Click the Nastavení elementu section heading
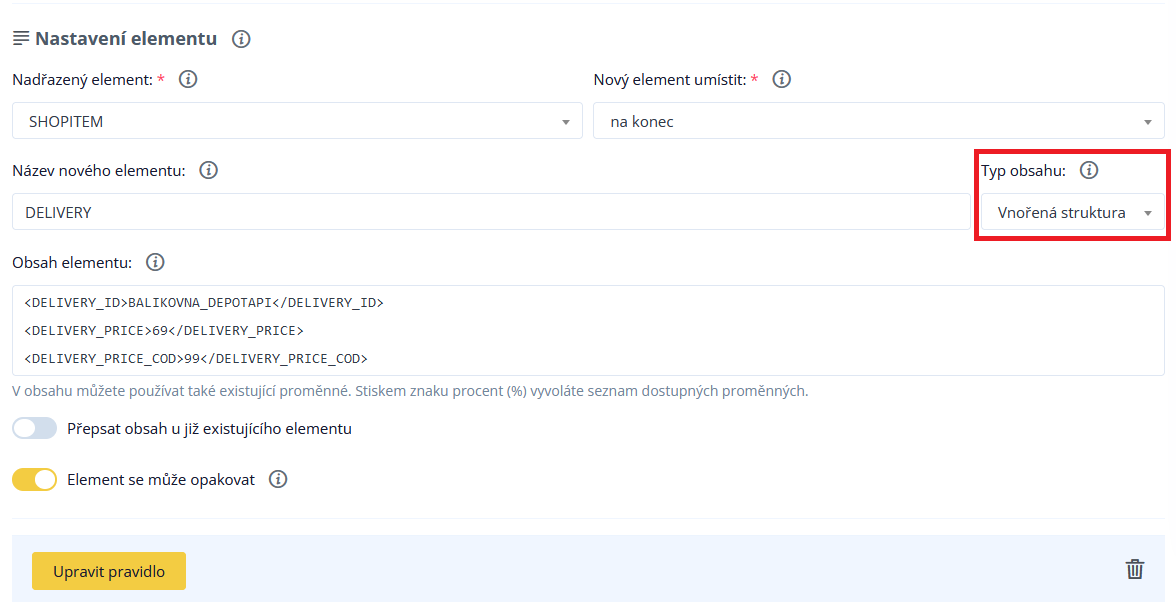The image size is (1176, 602). [126, 39]
